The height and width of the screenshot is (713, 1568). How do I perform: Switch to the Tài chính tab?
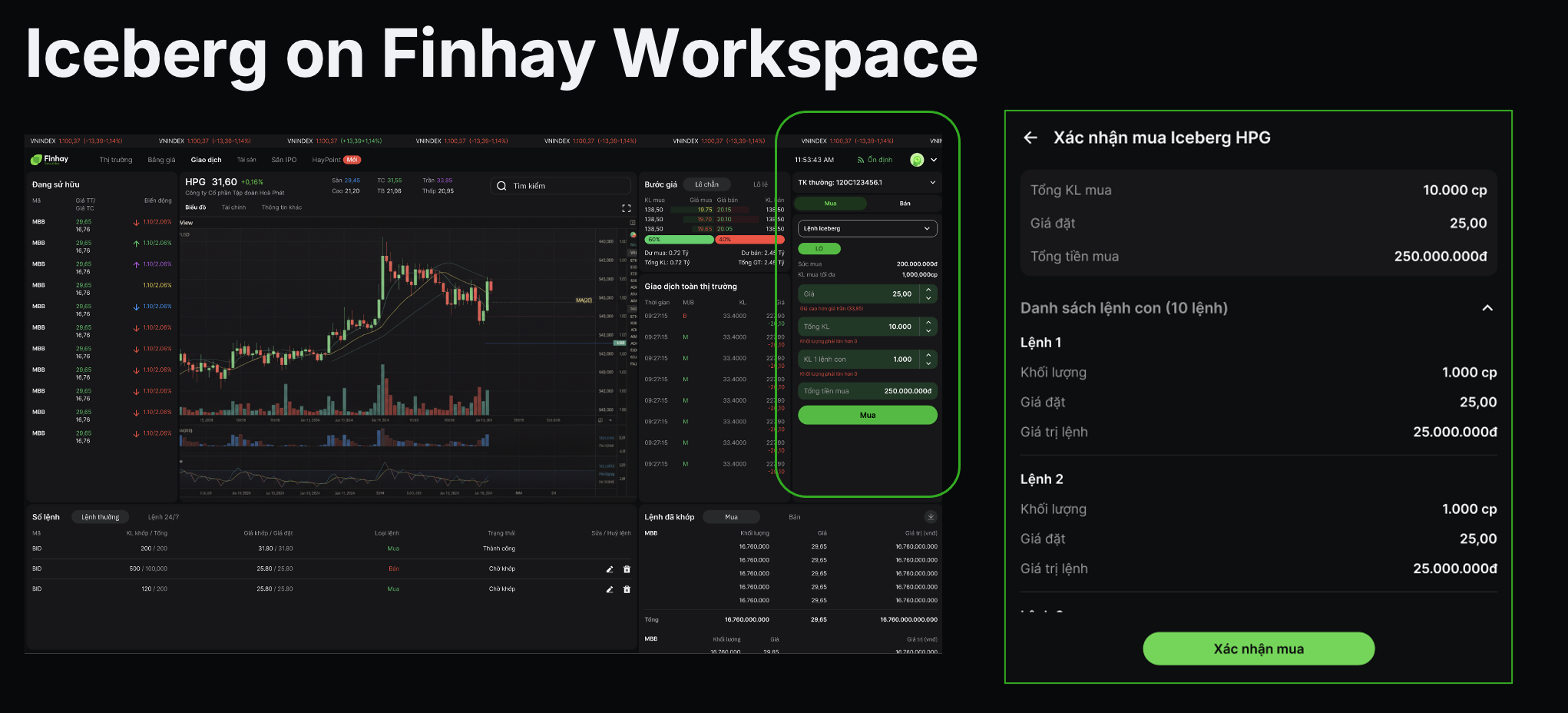click(x=233, y=207)
